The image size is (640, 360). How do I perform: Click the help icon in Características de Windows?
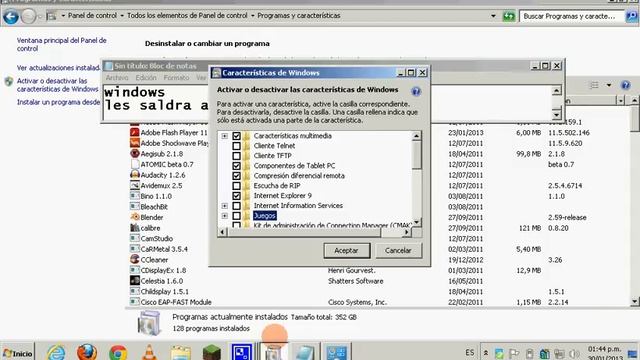click(x=416, y=91)
